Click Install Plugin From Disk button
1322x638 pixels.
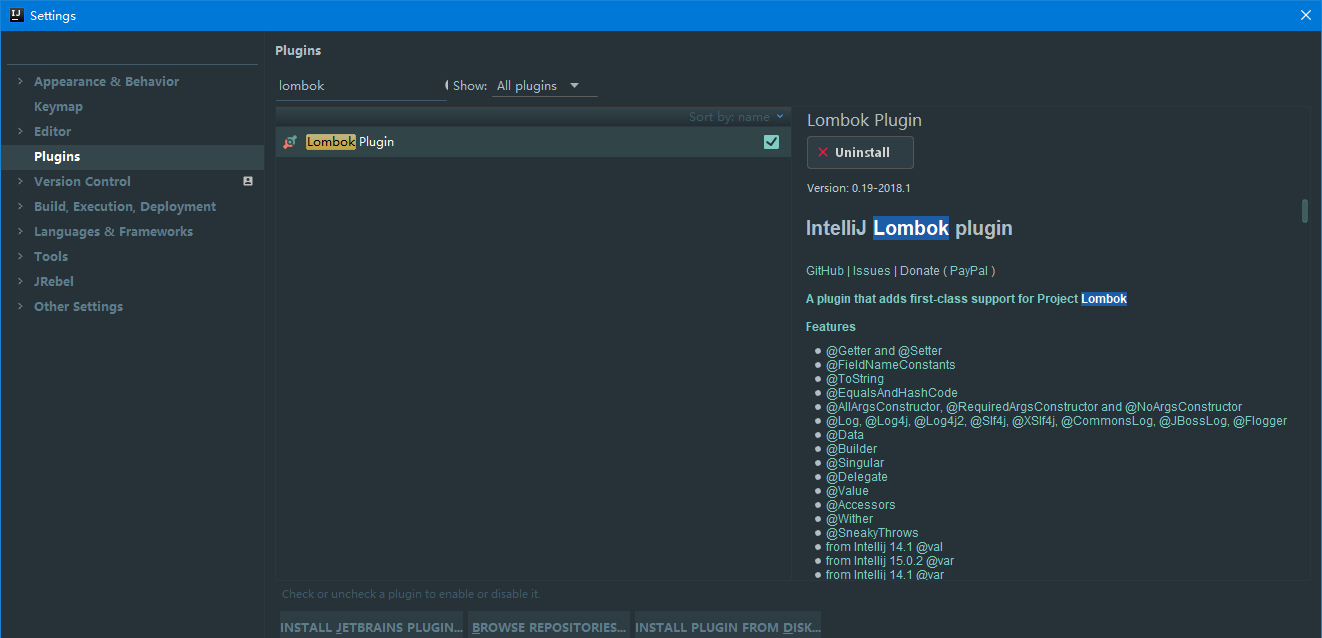click(x=728, y=627)
